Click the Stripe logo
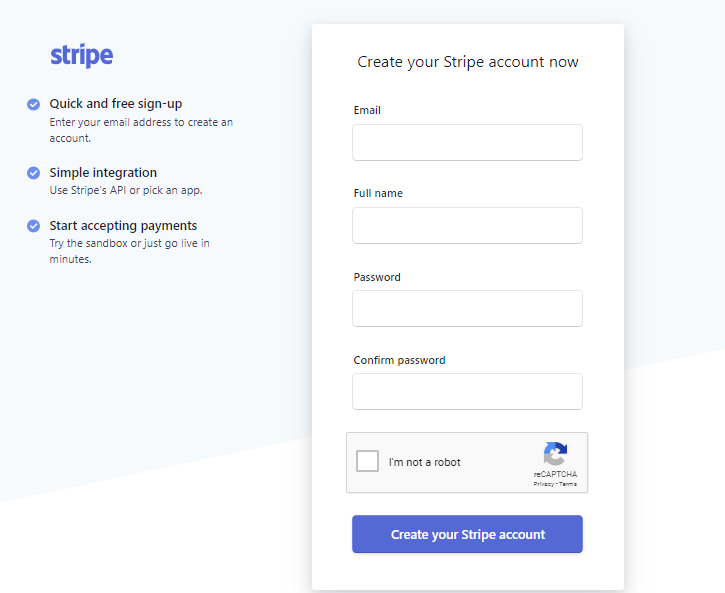Viewport: 725px width, 593px height. coord(82,56)
